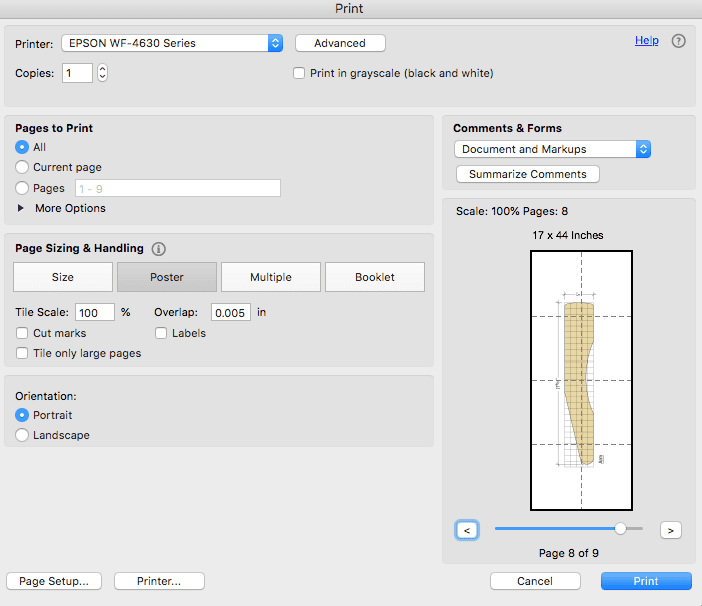Expand the More Options section
Viewport: 702px width, 606px height.
coord(23,208)
